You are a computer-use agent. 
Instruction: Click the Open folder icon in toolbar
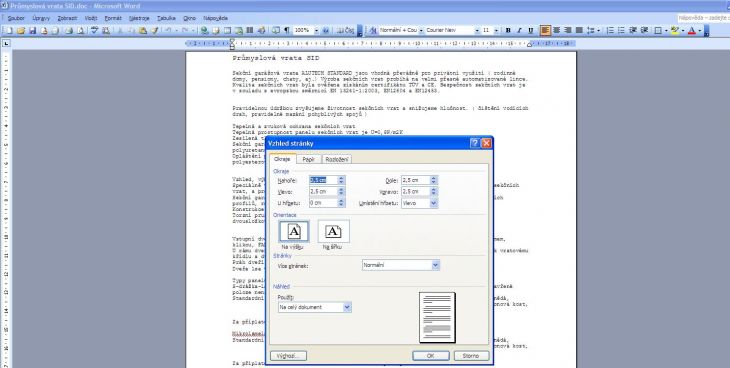20,31
